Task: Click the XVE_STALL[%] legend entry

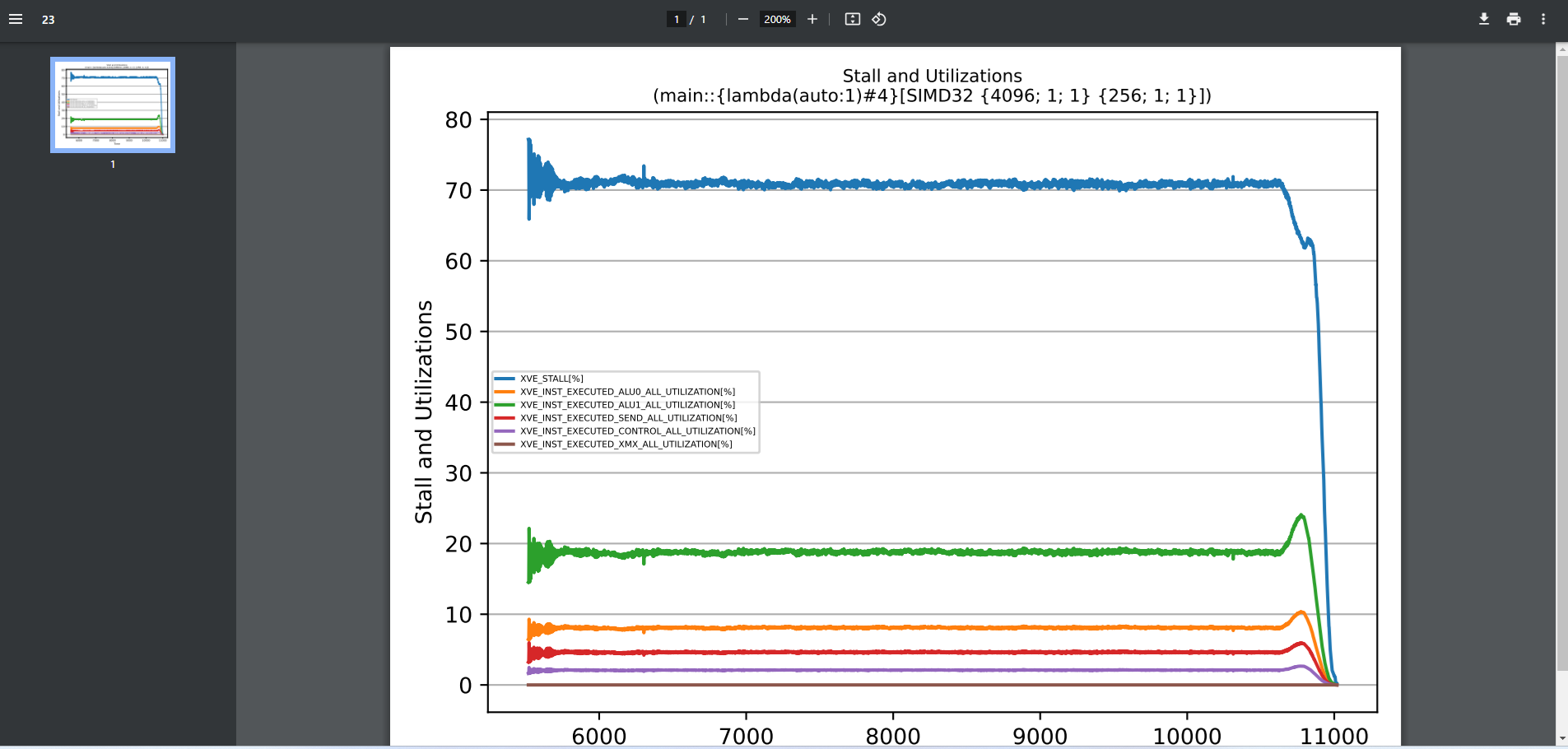Action: 539,379
